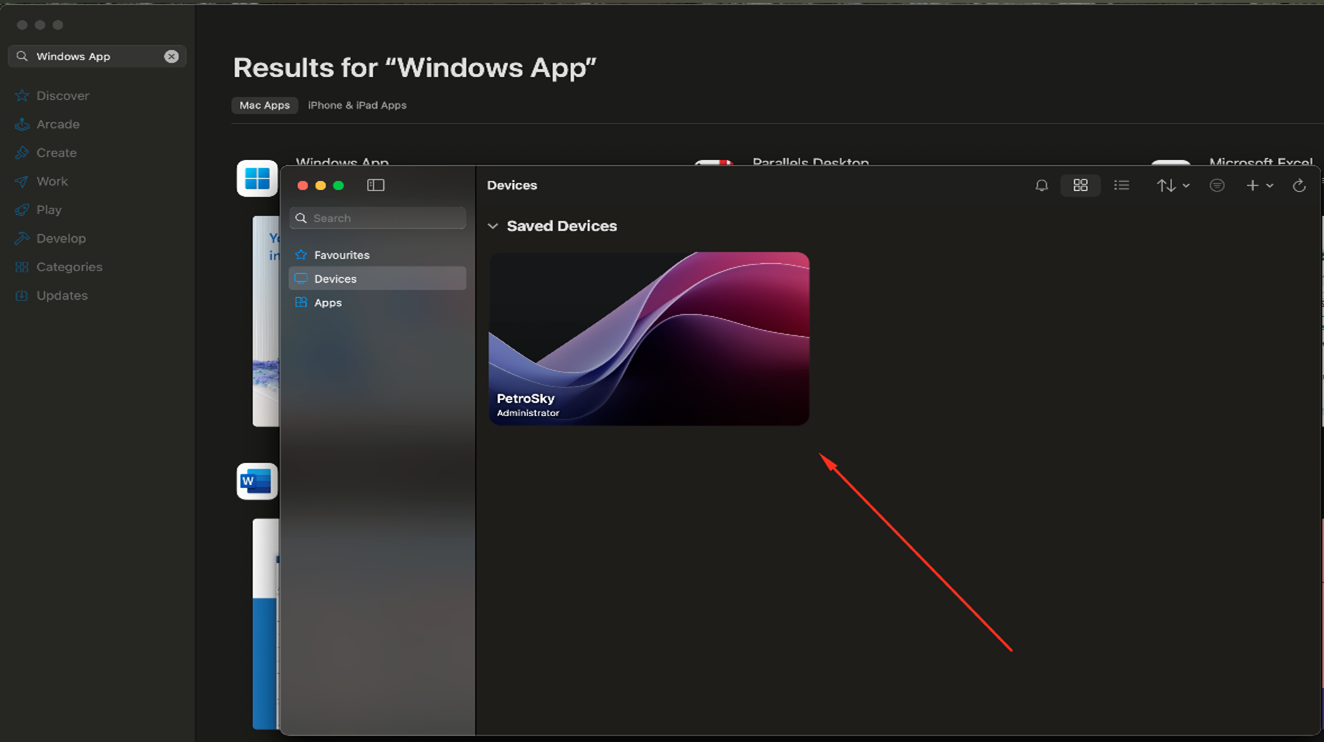Viewport: 1324px width, 742px height.
Task: Collapse the Saved Devices section
Action: point(493,226)
